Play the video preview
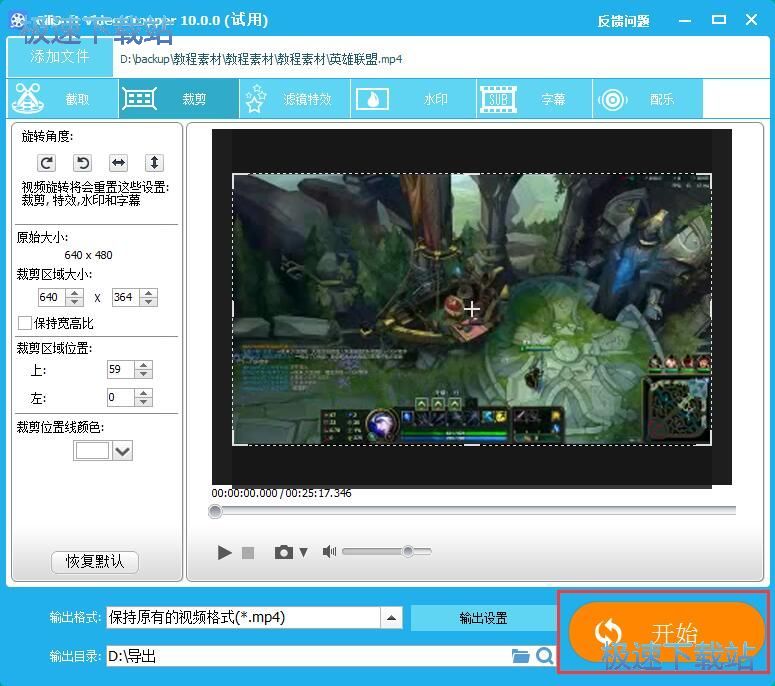 224,552
